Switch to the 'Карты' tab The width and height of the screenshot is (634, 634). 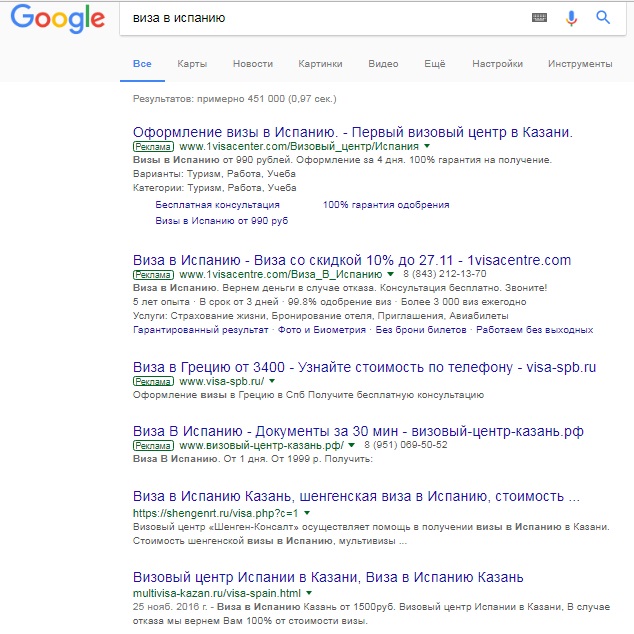pyautogui.click(x=192, y=64)
